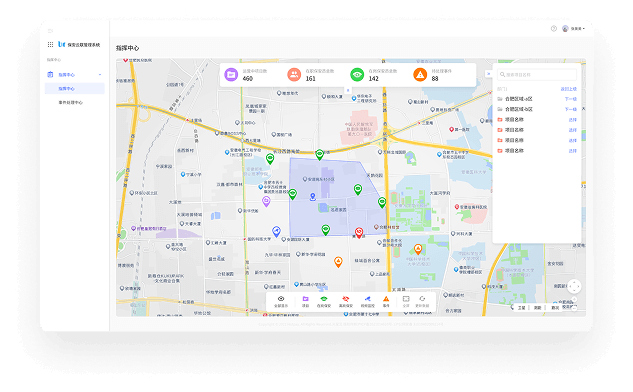The image size is (633, 392).
Task: Collapse the 指挥中心 sidebar menu group
Action: [x=100, y=75]
